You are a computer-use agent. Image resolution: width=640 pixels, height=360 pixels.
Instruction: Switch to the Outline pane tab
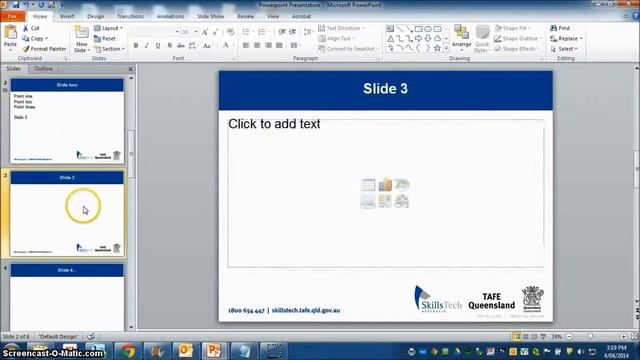[x=43, y=69]
